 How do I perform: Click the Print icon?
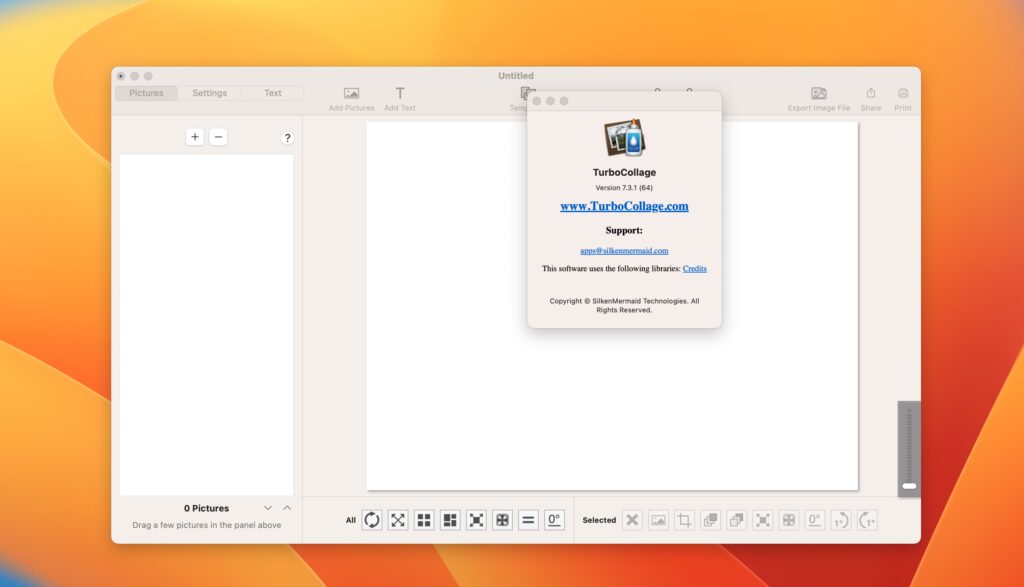tap(902, 95)
